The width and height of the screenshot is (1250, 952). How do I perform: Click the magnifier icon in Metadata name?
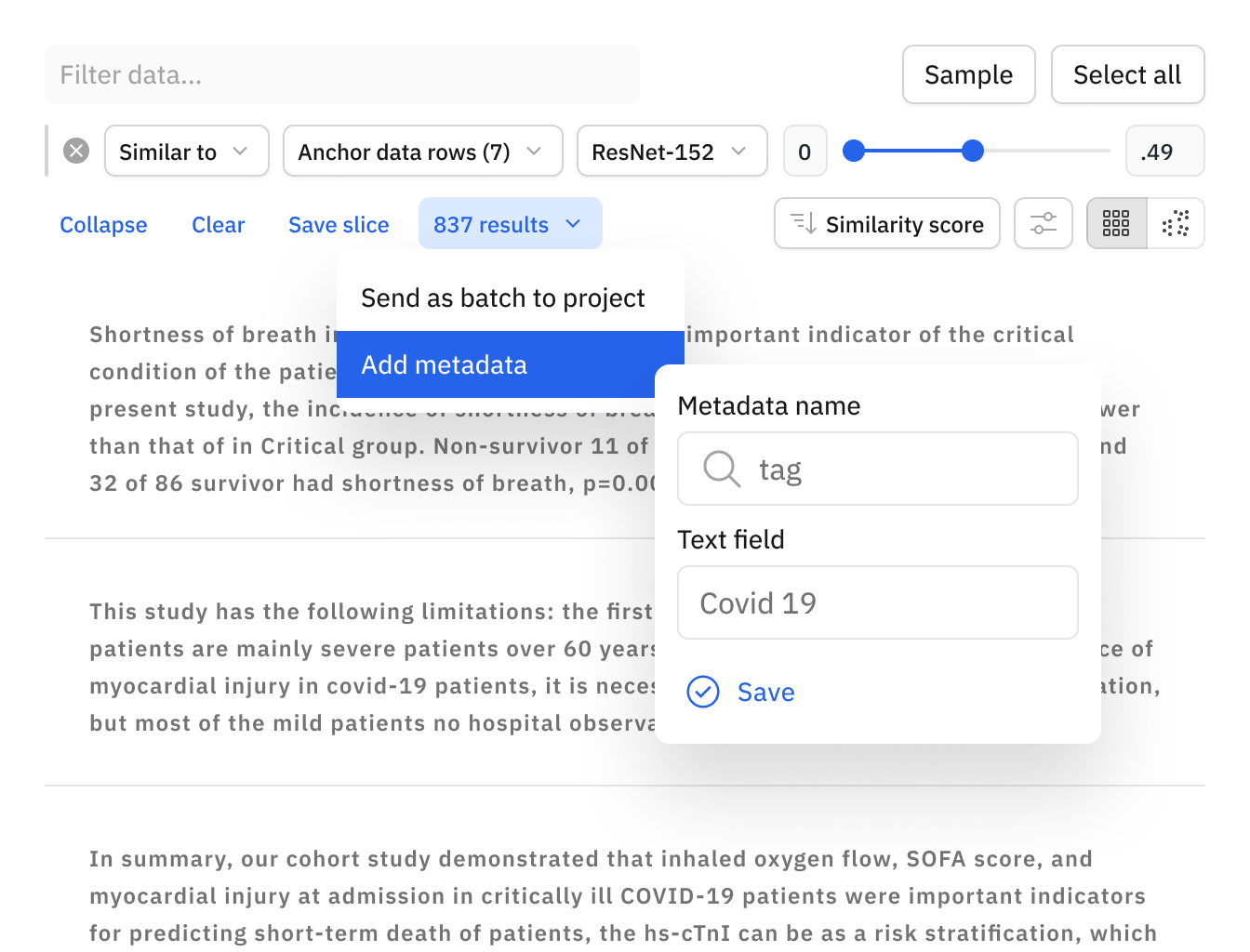(722, 469)
